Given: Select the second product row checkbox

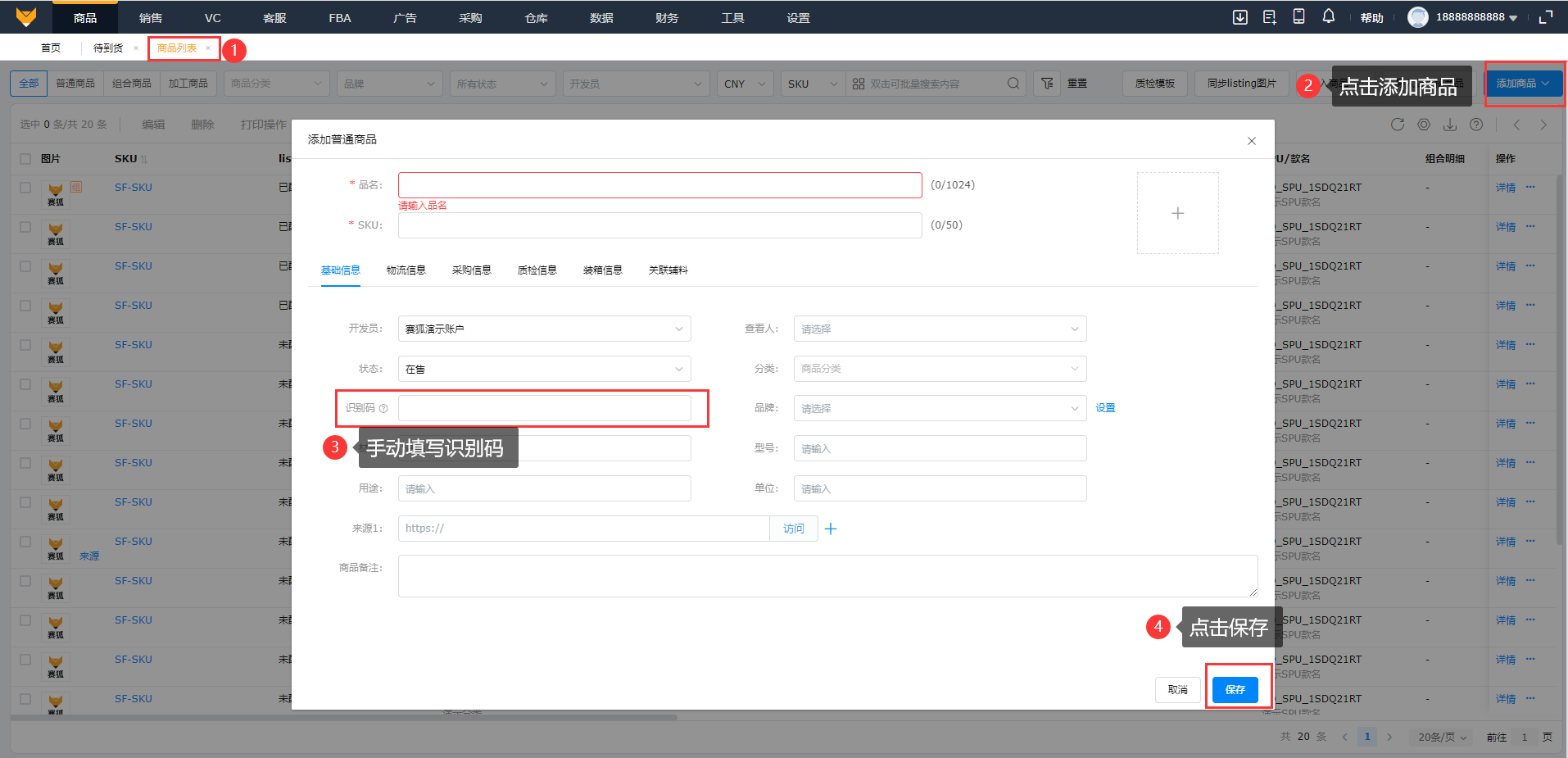Looking at the screenshot, I should pyautogui.click(x=25, y=227).
